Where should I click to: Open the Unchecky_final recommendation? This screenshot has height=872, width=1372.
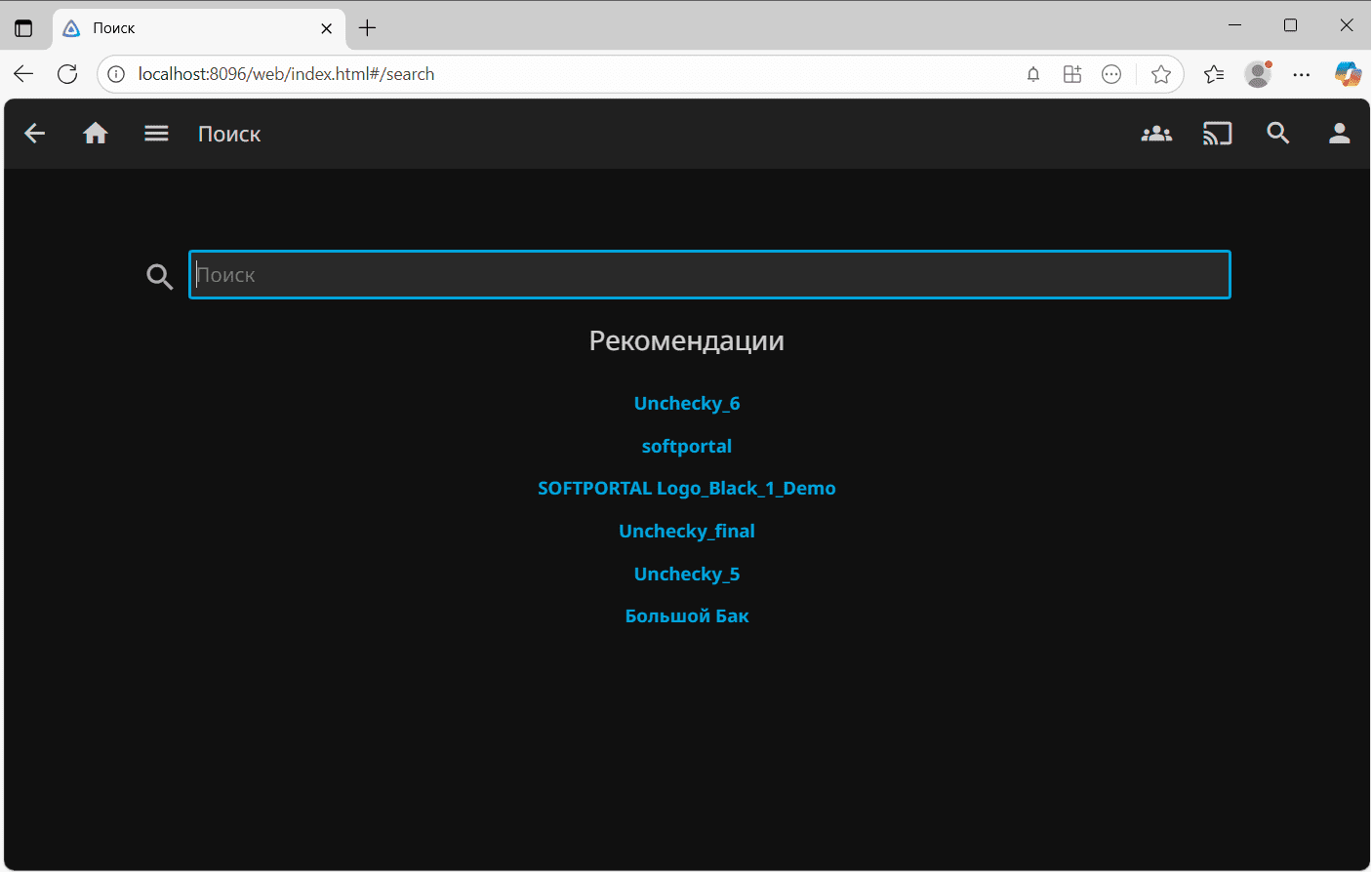687,532
